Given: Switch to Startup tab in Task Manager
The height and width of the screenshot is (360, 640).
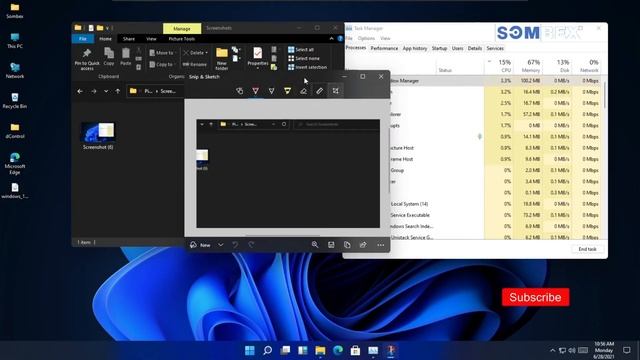Looking at the screenshot, I should (439, 48).
